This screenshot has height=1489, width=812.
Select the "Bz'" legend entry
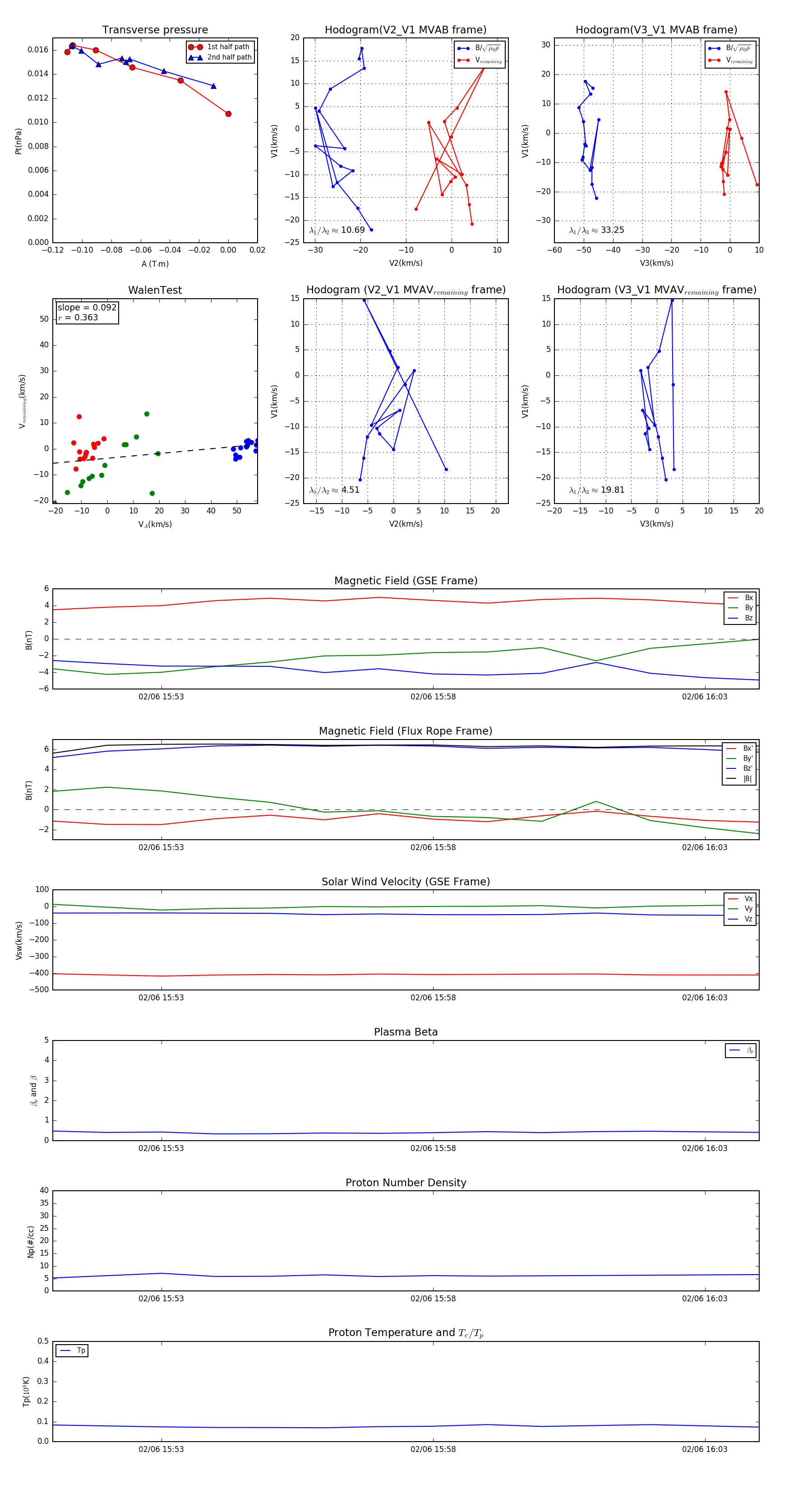pyautogui.click(x=740, y=768)
